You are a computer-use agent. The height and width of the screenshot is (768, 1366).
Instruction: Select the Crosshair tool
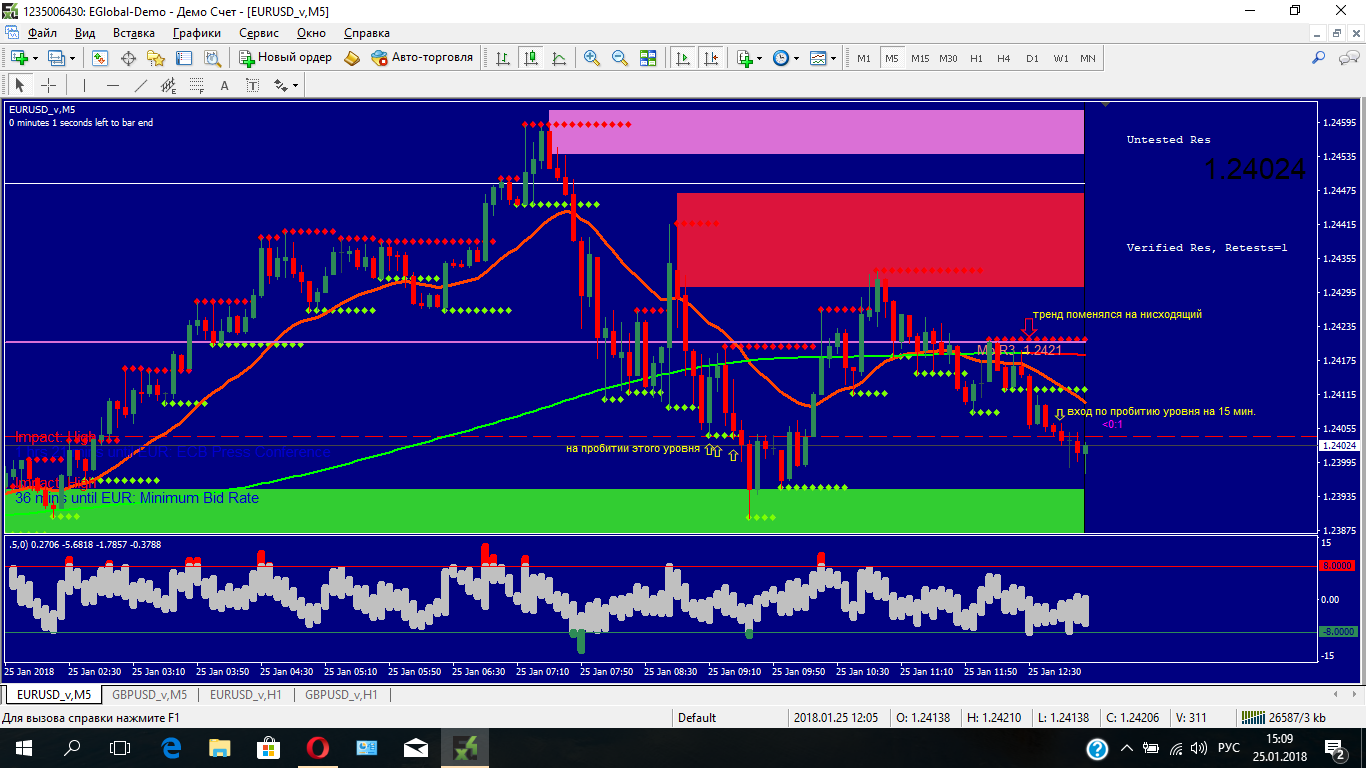click(x=48, y=86)
